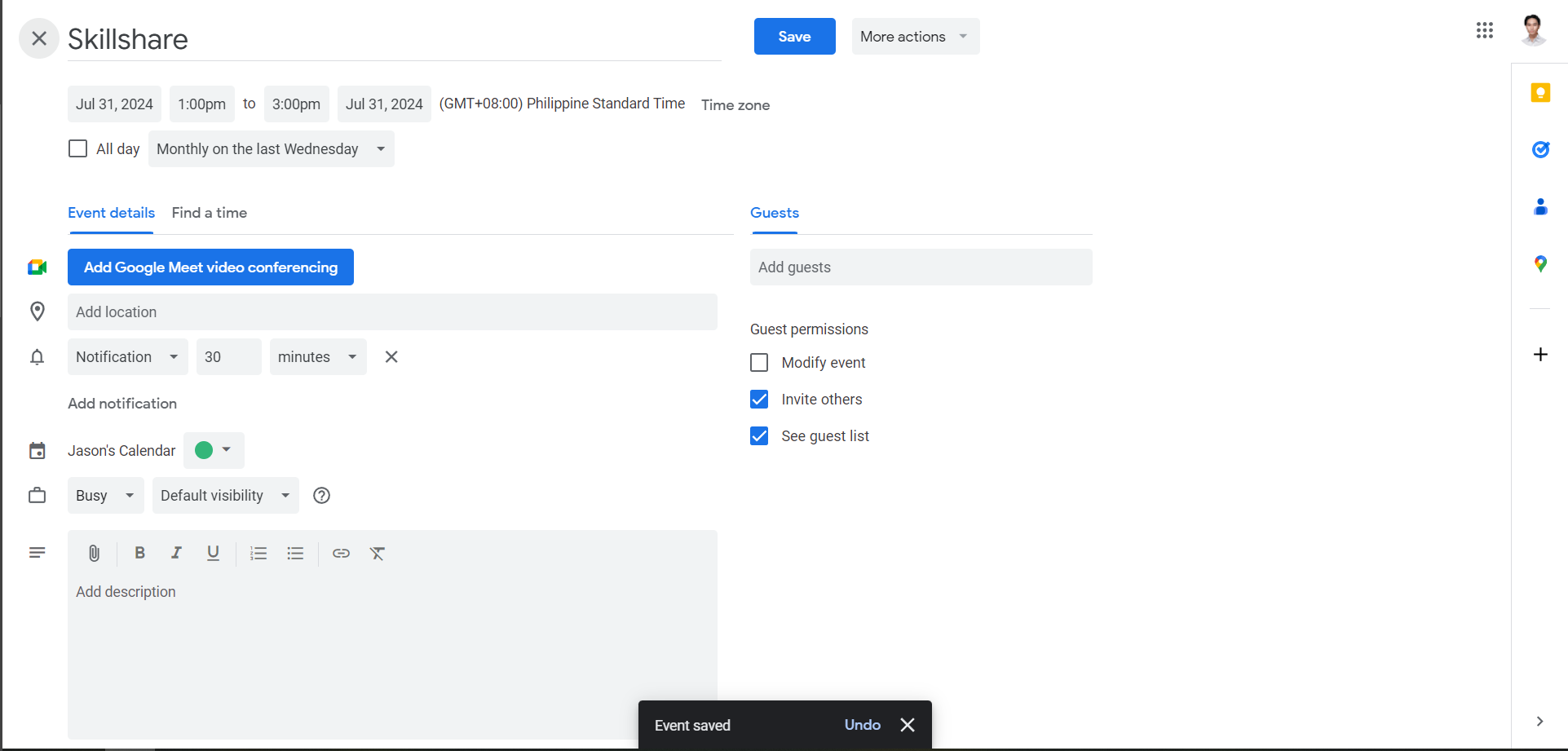Toggle underline formatting in description

point(213,553)
